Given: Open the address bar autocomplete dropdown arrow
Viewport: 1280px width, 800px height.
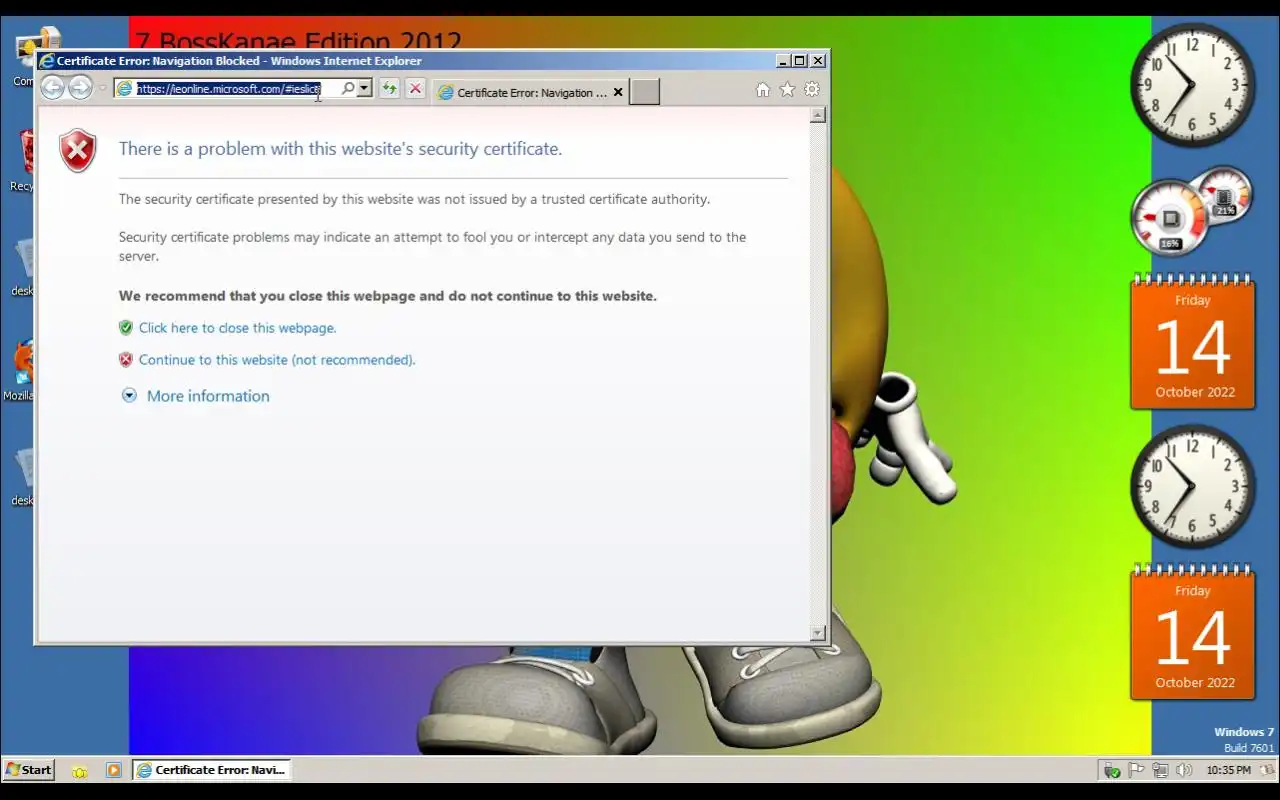Looking at the screenshot, I should 364,89.
